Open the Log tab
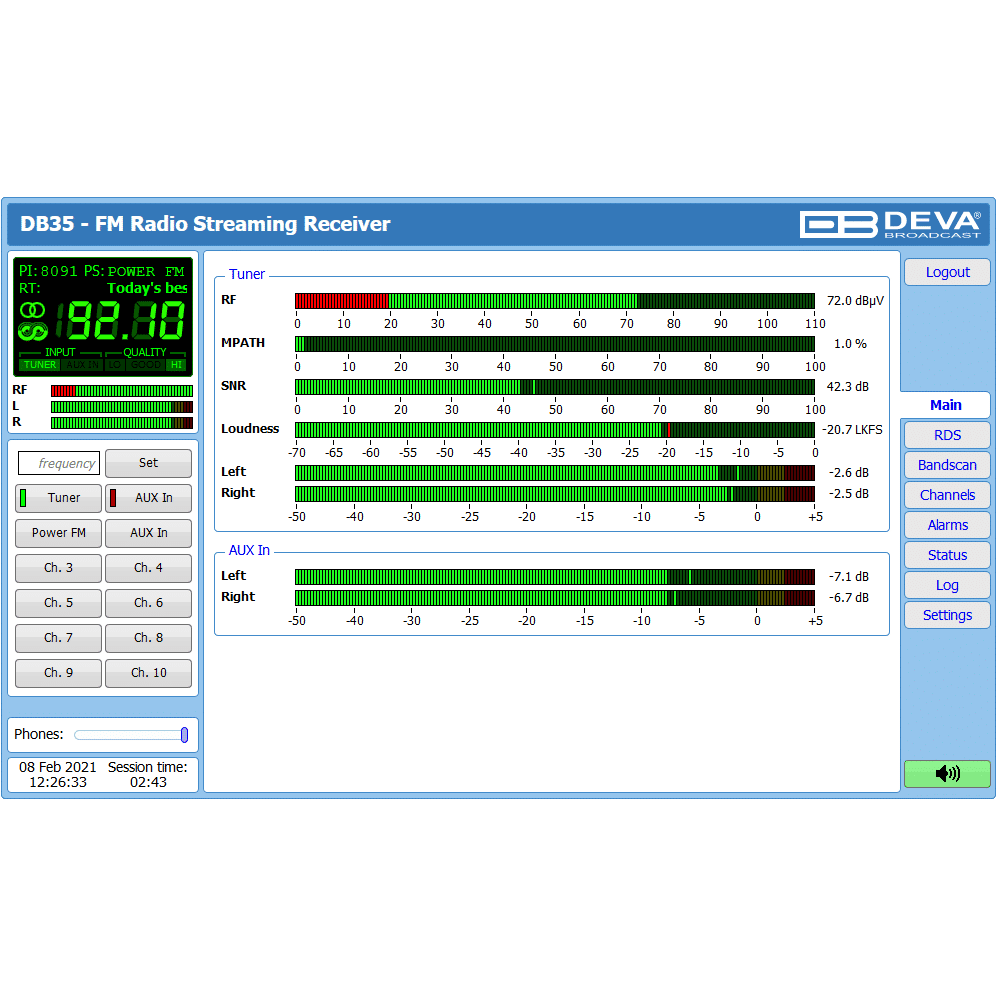 pos(946,585)
